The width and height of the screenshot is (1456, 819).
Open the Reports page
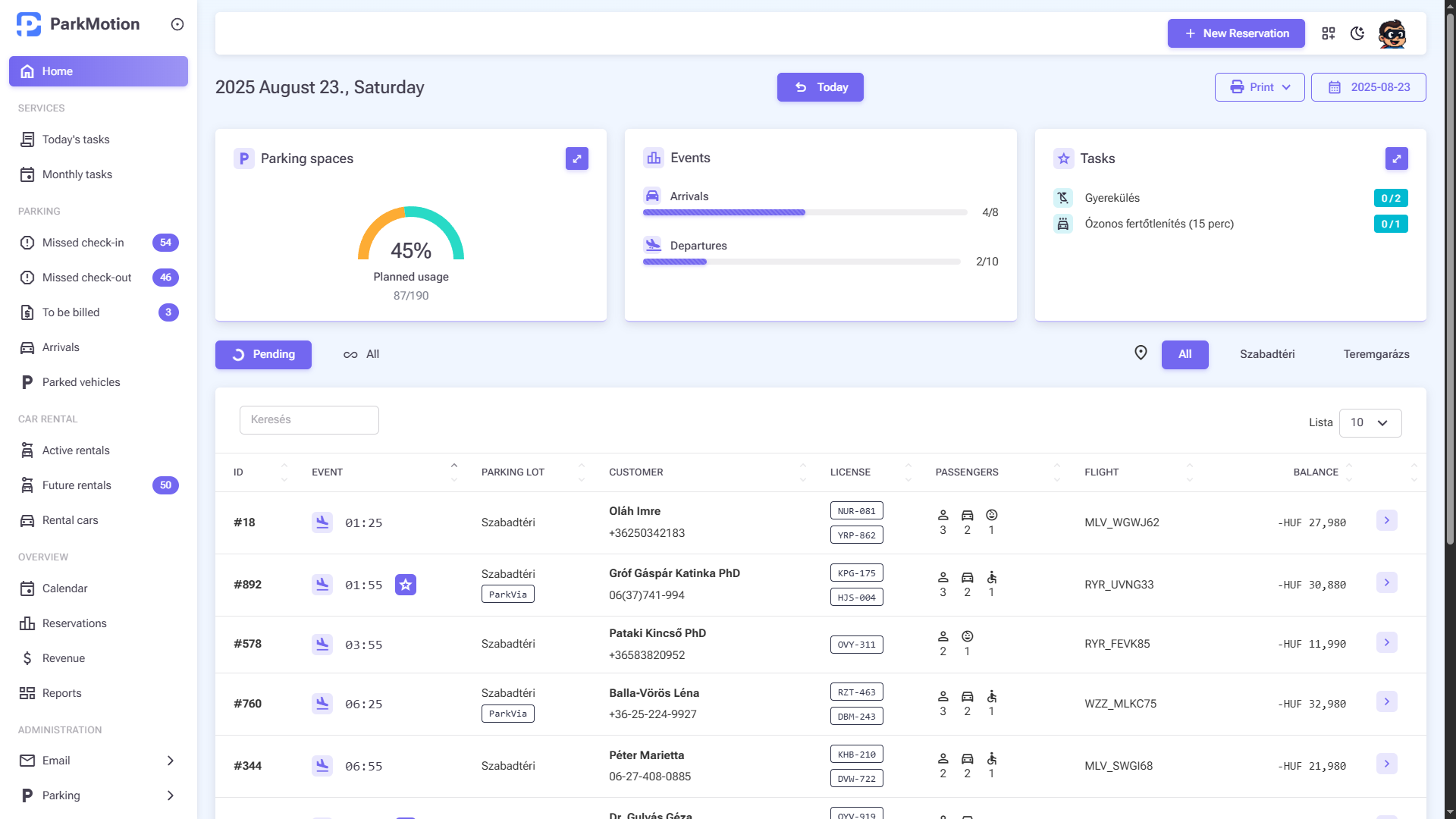[61, 693]
